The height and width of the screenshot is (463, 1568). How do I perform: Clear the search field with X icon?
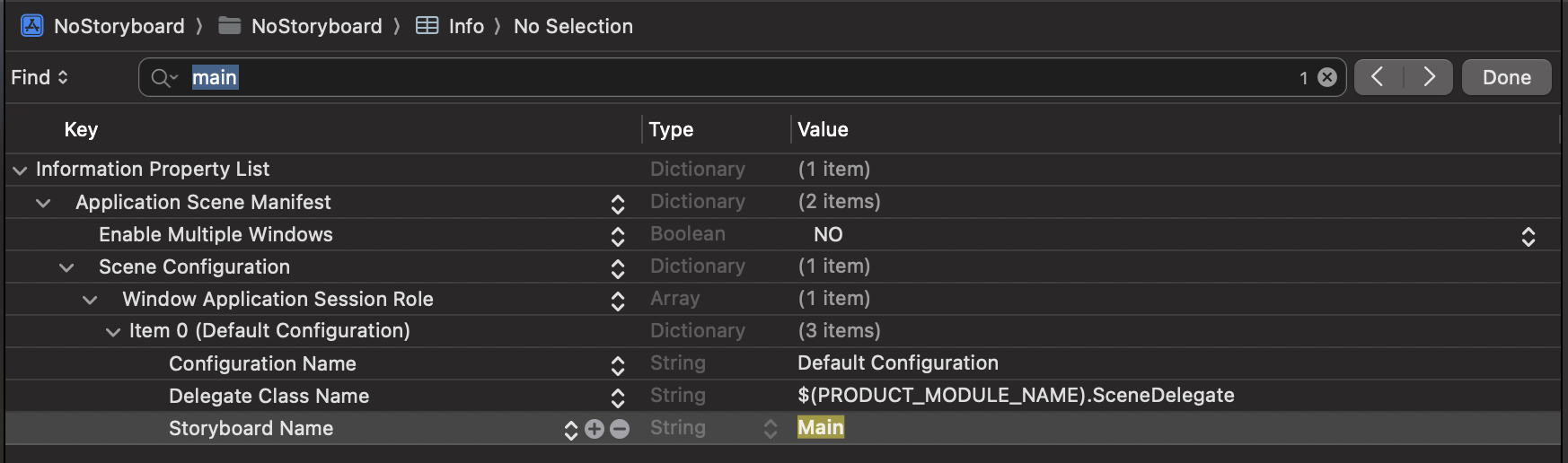click(x=1327, y=78)
